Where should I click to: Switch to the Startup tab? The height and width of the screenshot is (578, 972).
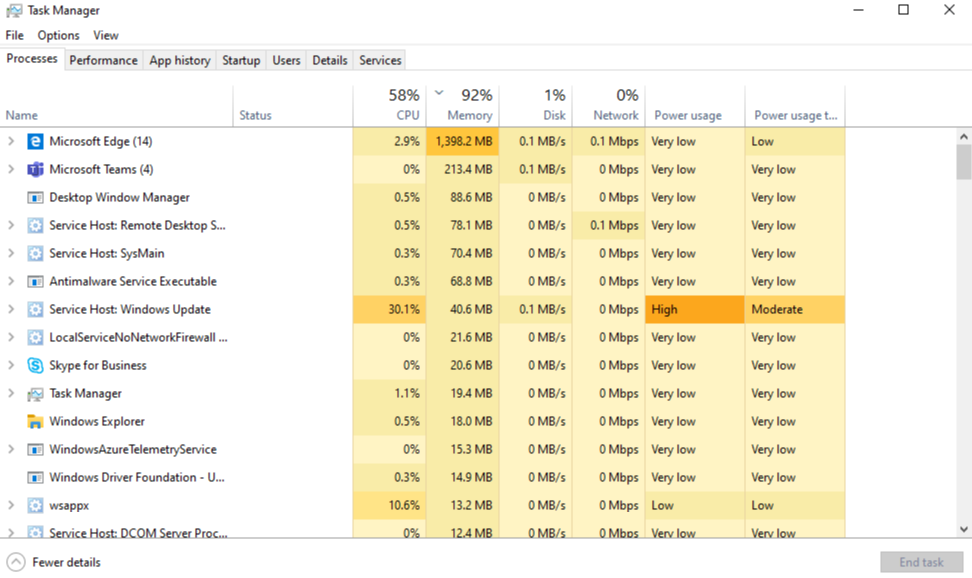pyautogui.click(x=241, y=60)
